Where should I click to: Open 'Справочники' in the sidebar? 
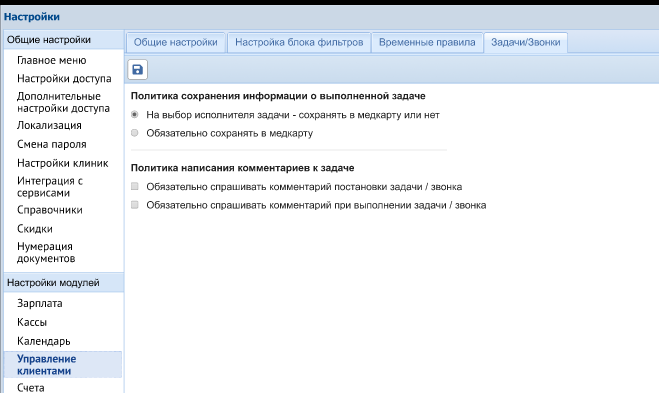pos(50,210)
